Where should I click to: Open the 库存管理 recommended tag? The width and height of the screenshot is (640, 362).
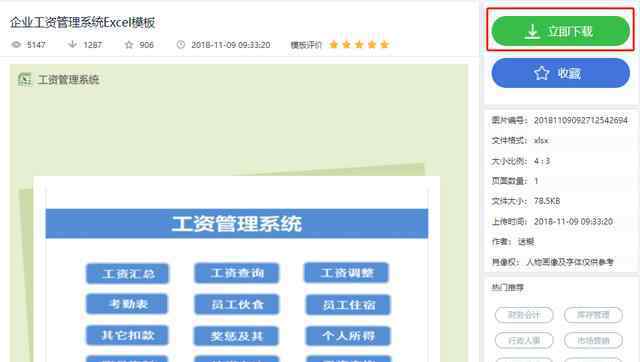tap(593, 315)
